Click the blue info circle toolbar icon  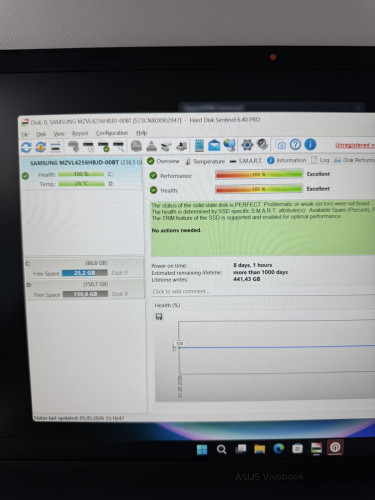click(x=310, y=144)
